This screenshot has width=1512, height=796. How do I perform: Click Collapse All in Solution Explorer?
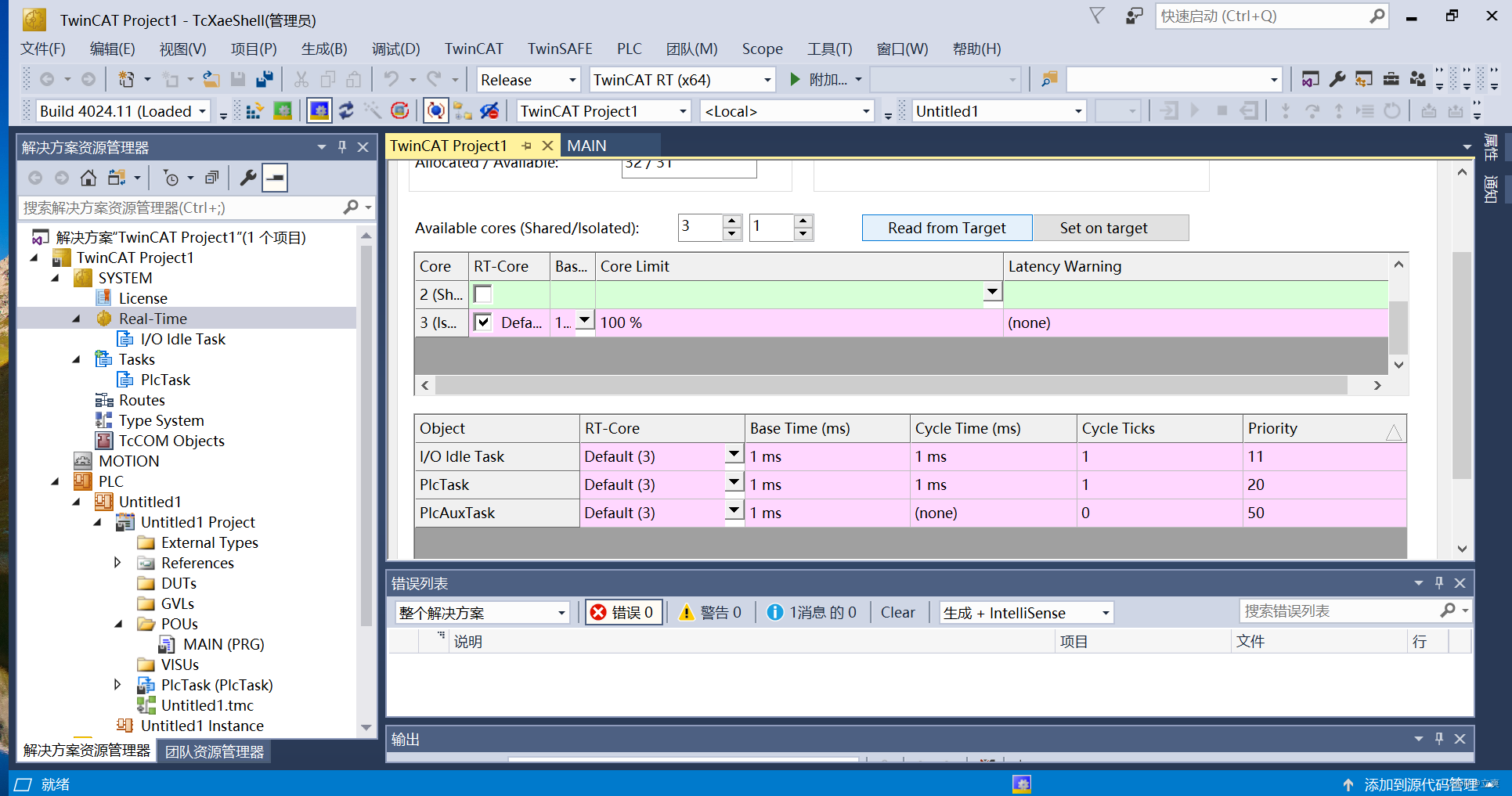tap(211, 178)
